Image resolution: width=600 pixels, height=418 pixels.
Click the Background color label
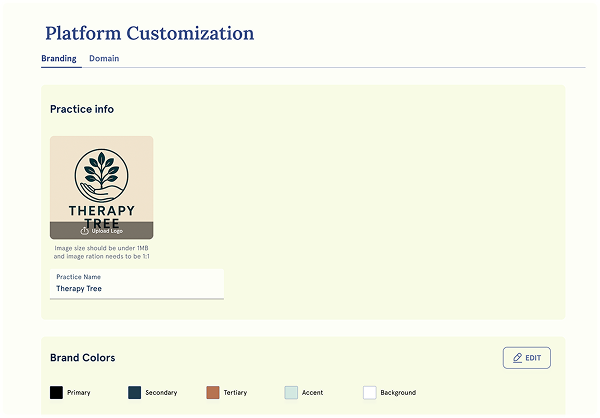[398, 393]
